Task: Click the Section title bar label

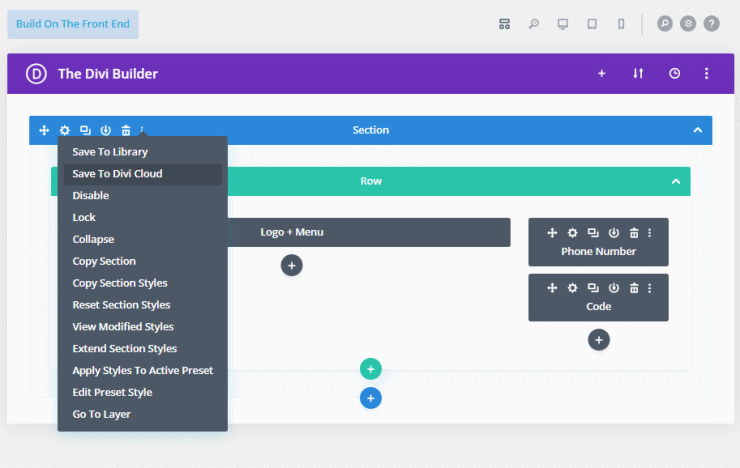Action: [371, 130]
